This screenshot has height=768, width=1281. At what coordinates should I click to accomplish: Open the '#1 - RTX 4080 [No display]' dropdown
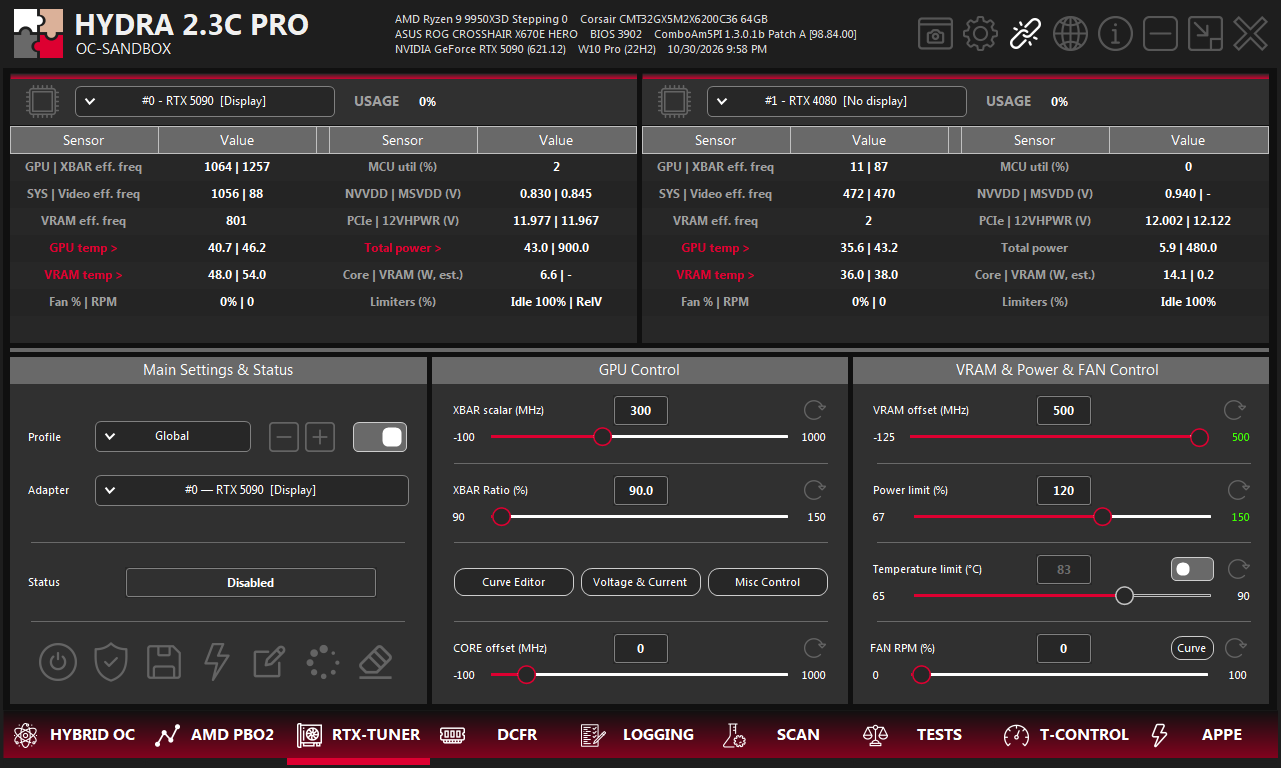pos(837,101)
